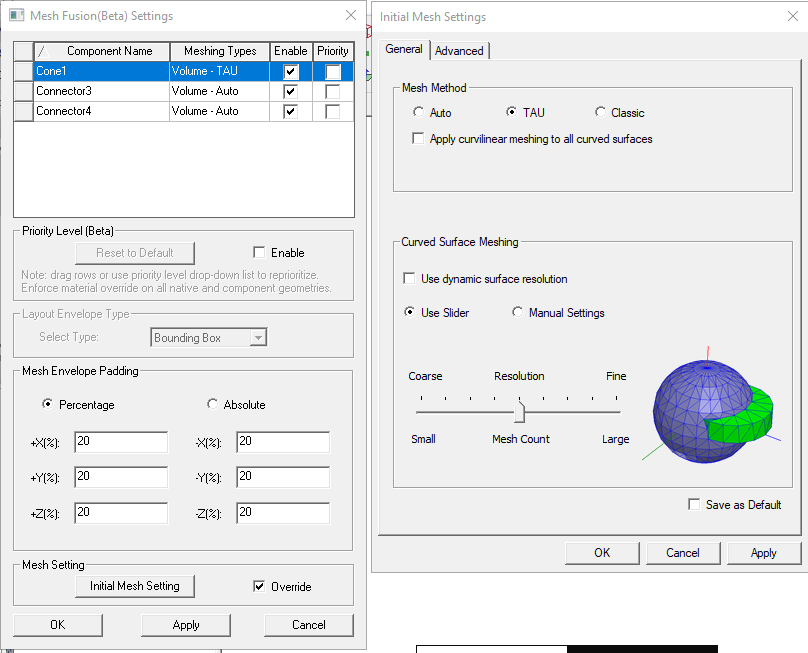Click Reset to Default button
808x653 pixels.
click(135, 253)
